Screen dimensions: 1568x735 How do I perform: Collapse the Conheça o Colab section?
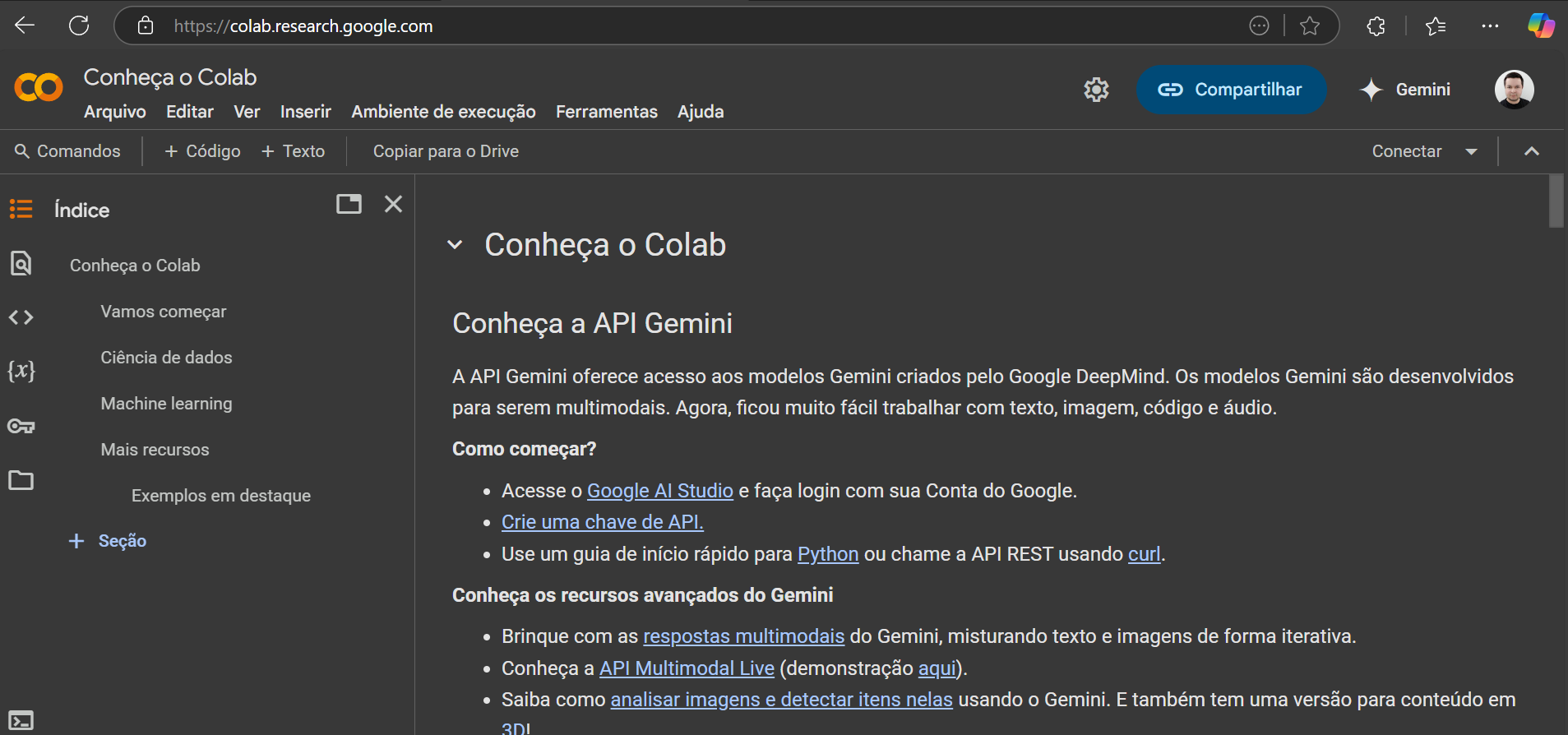click(x=455, y=245)
